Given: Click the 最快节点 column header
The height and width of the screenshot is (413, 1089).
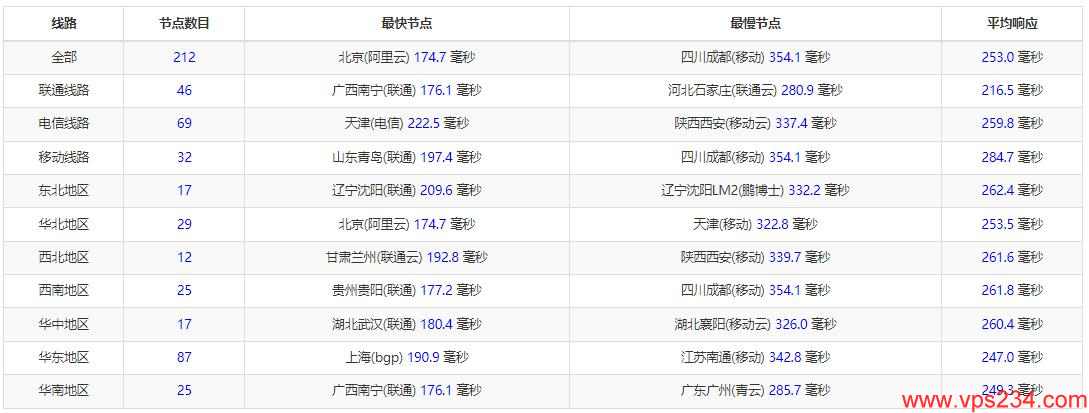Looking at the screenshot, I should (x=407, y=24).
